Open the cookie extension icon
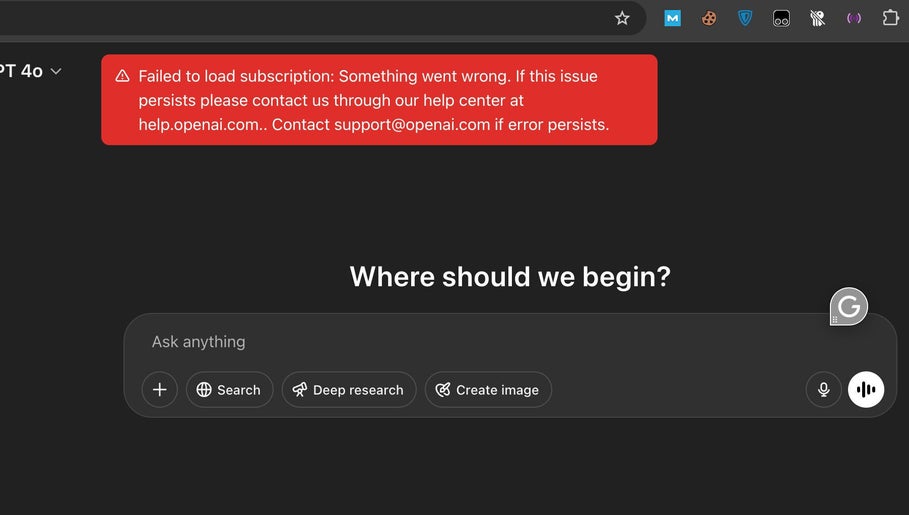 (x=708, y=19)
